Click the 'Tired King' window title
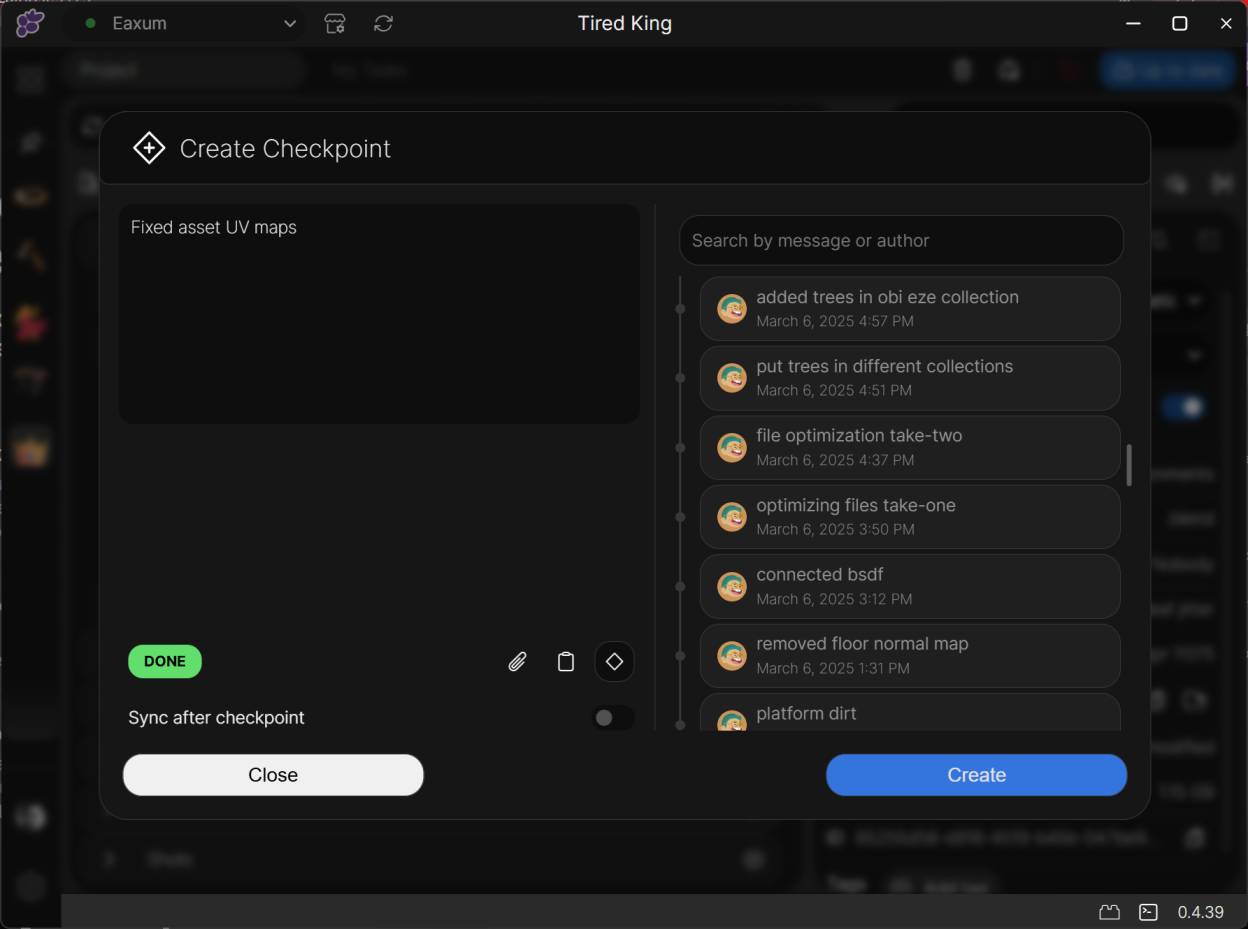This screenshot has height=929, width=1248. pos(625,23)
